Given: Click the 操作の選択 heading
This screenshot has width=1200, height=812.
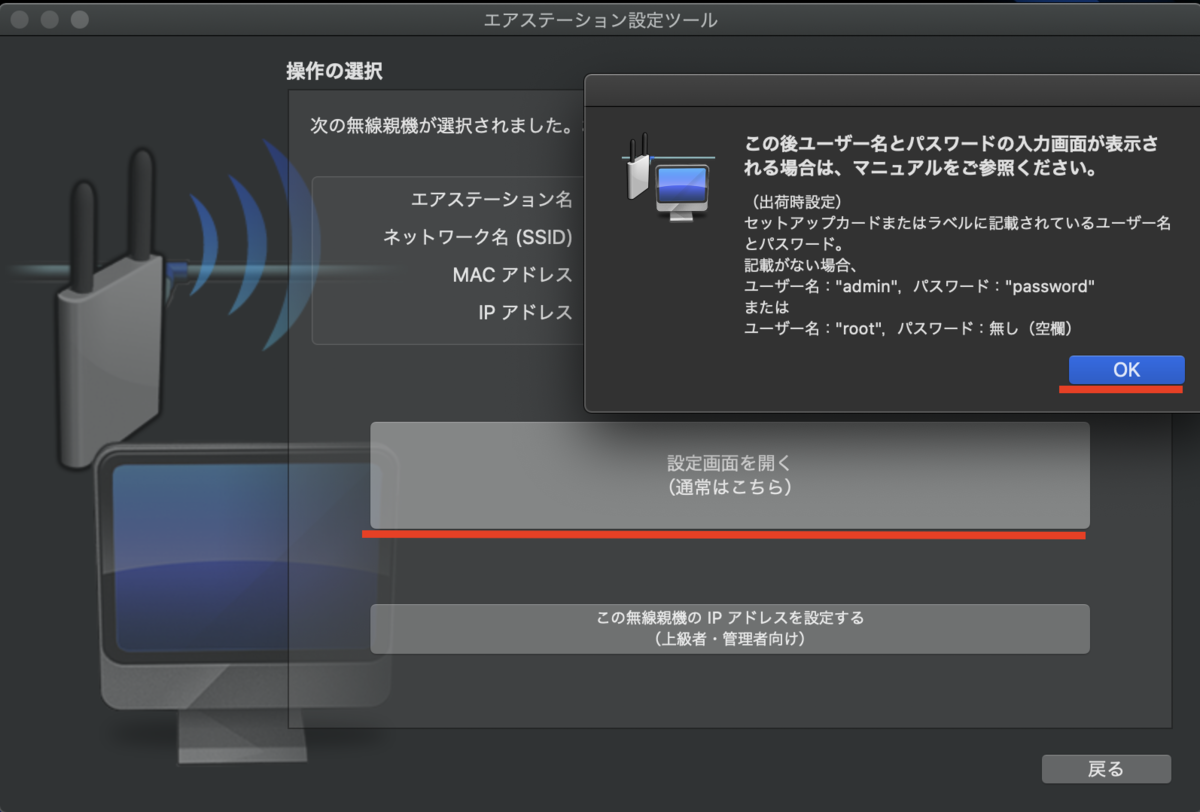Looking at the screenshot, I should coord(334,71).
